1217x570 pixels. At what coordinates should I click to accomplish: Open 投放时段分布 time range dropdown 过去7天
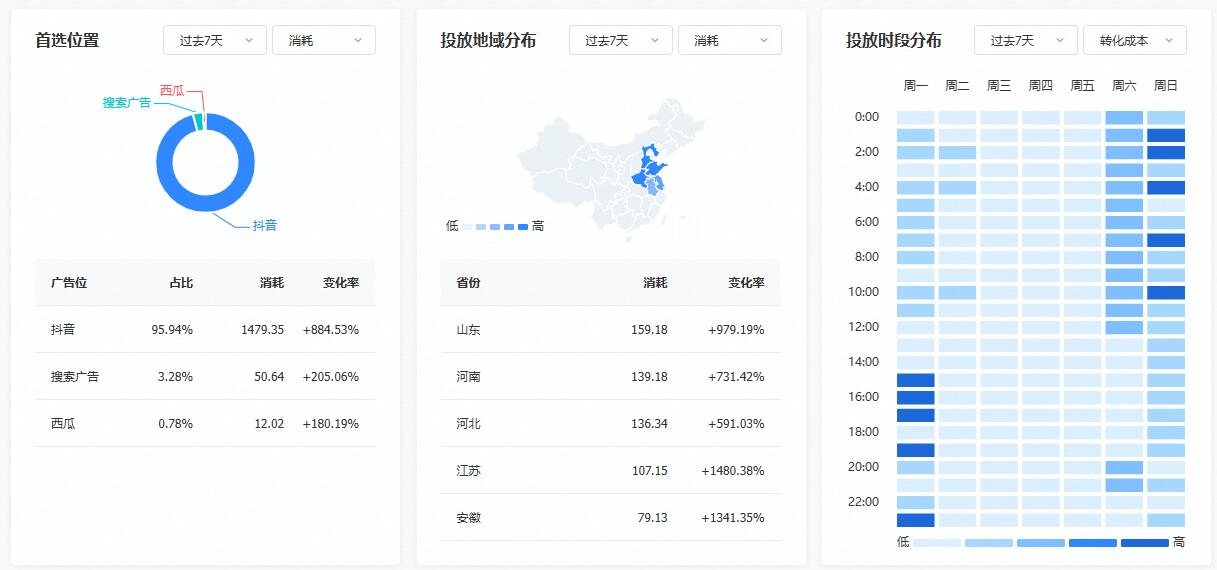click(1026, 40)
